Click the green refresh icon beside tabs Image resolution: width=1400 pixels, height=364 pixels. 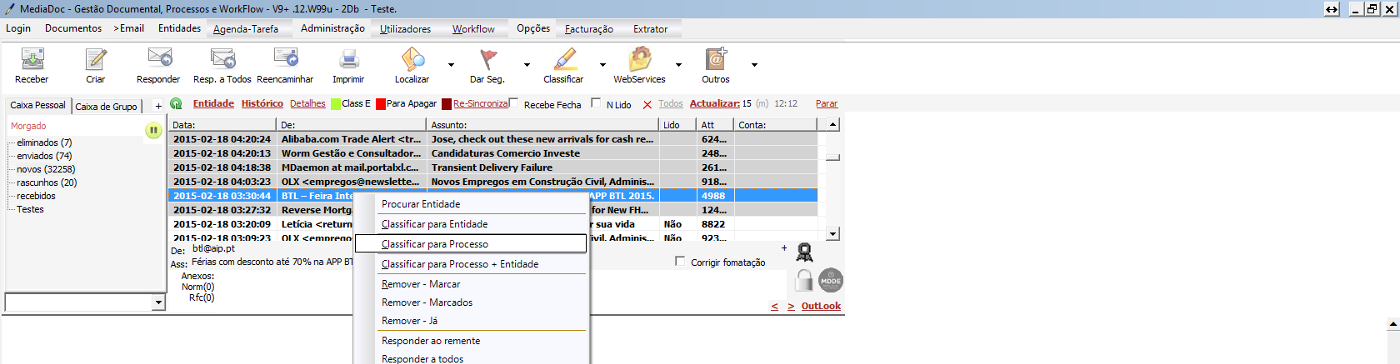tap(176, 104)
